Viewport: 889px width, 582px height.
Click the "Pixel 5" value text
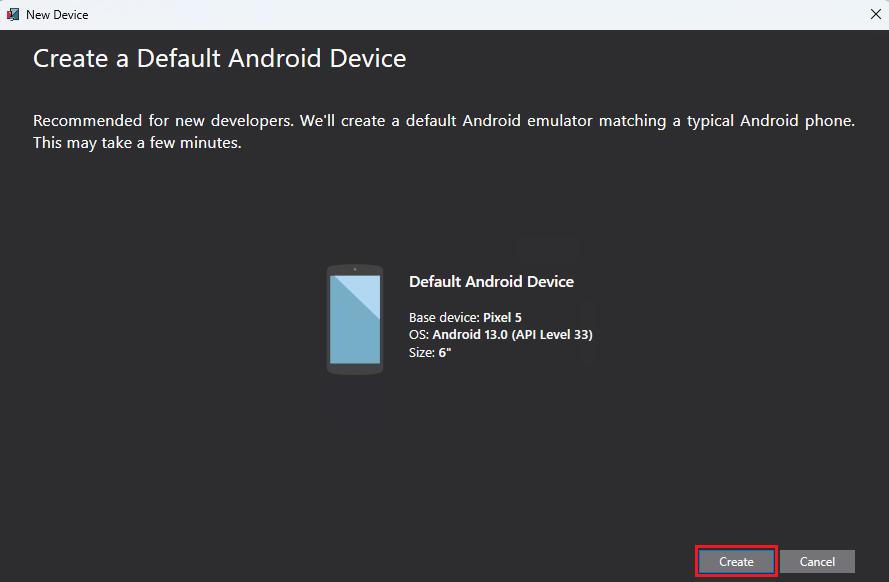(502, 317)
